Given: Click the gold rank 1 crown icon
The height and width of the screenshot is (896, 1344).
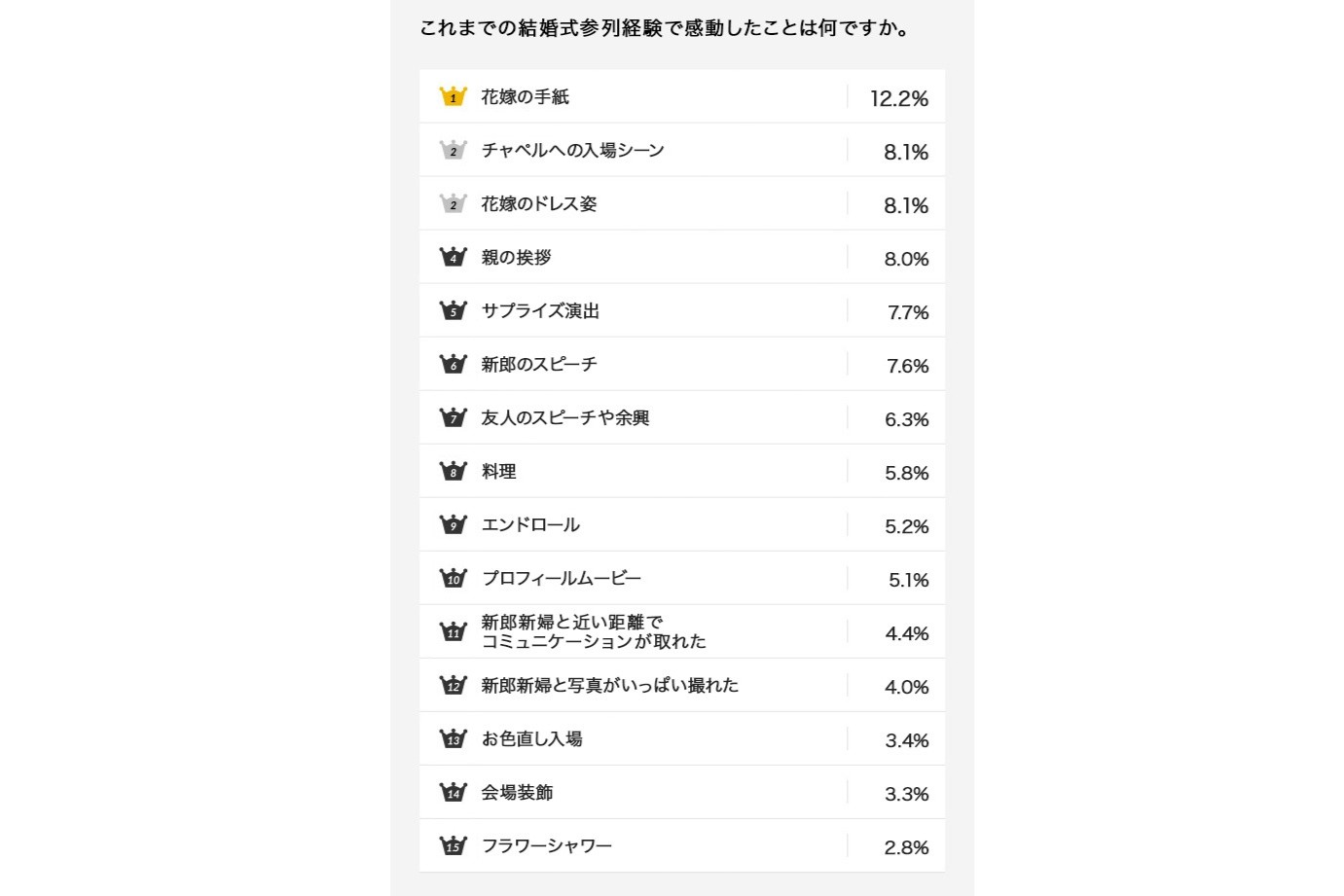Looking at the screenshot, I should click(x=453, y=96).
